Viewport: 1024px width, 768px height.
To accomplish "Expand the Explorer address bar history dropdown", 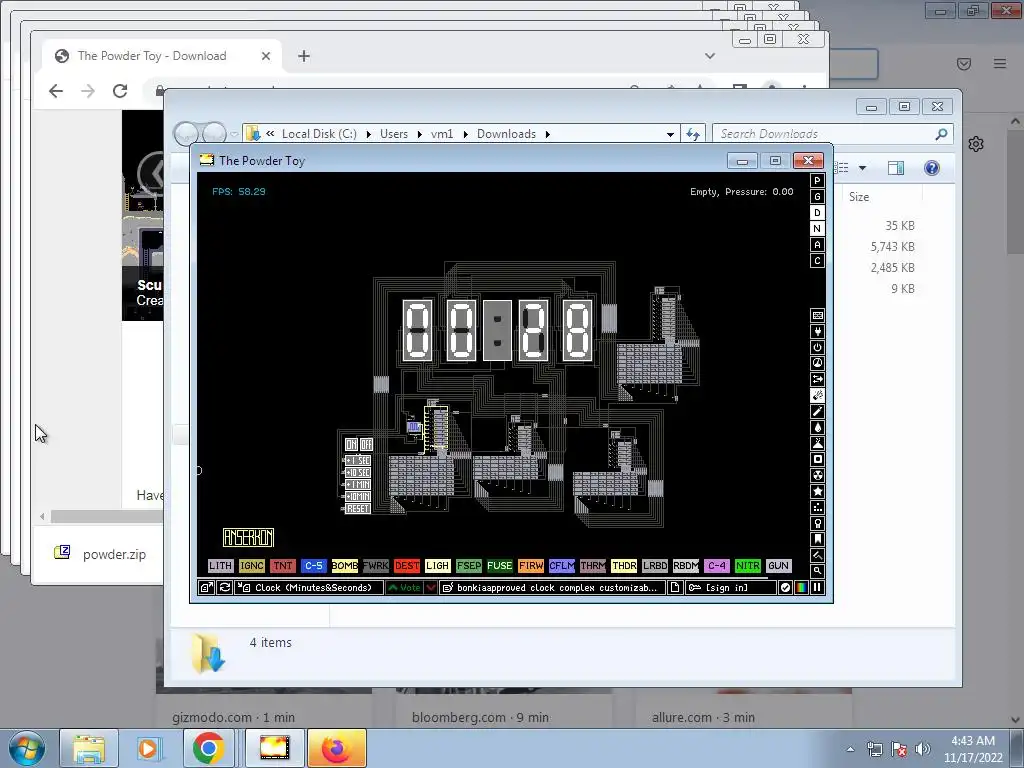I will (x=670, y=135).
